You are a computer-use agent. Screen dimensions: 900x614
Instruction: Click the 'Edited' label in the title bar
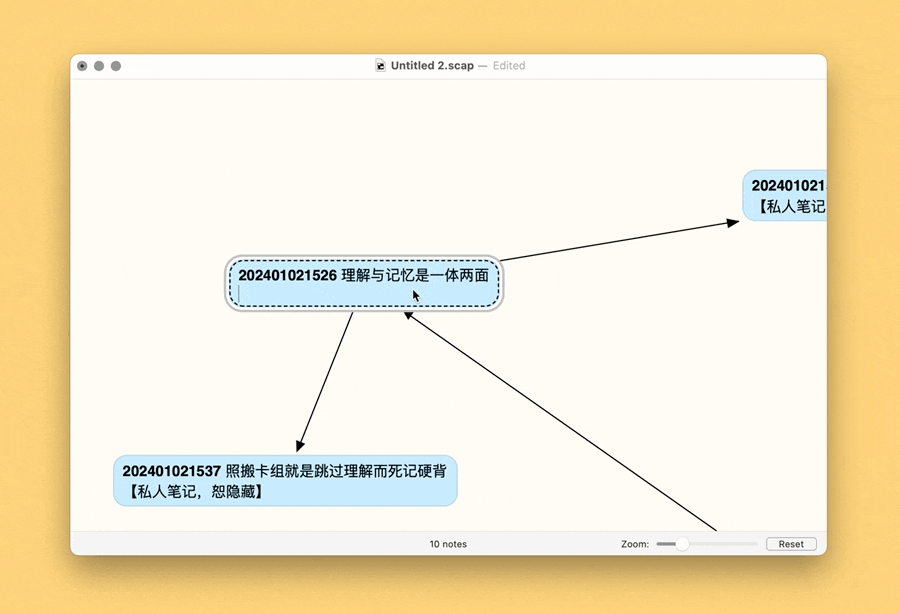click(x=509, y=66)
